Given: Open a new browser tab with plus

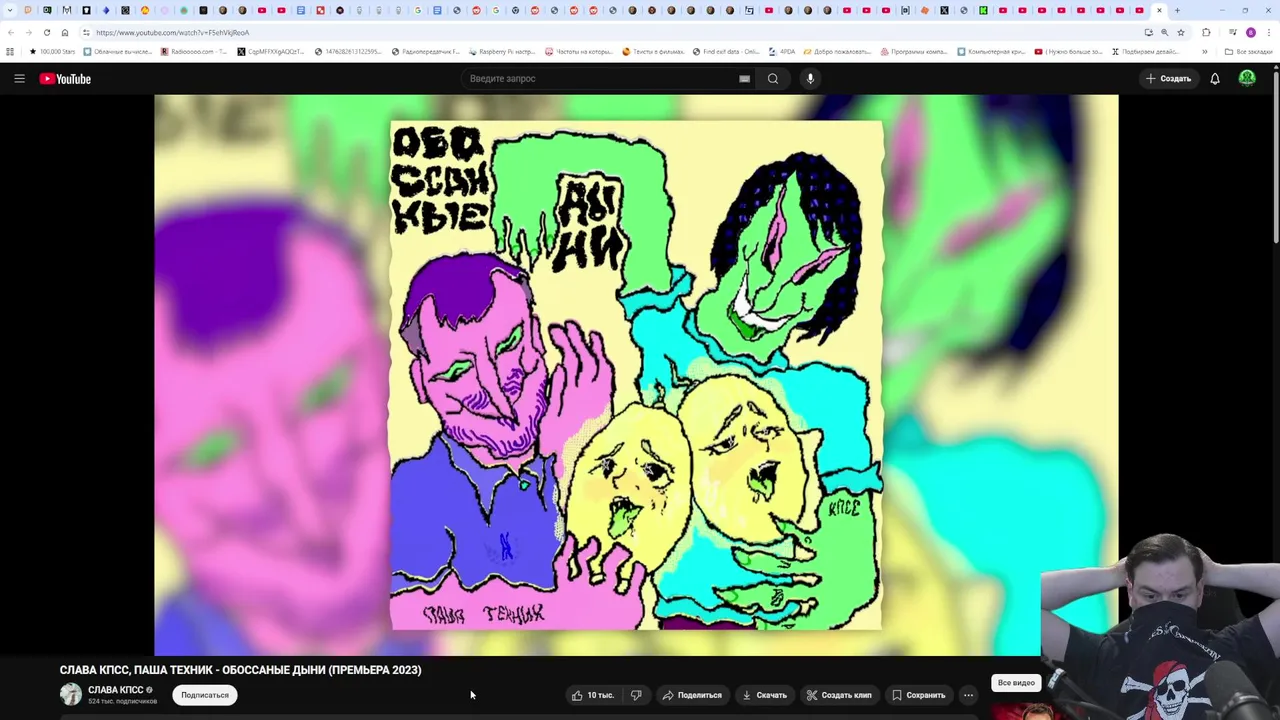Looking at the screenshot, I should (1177, 10).
